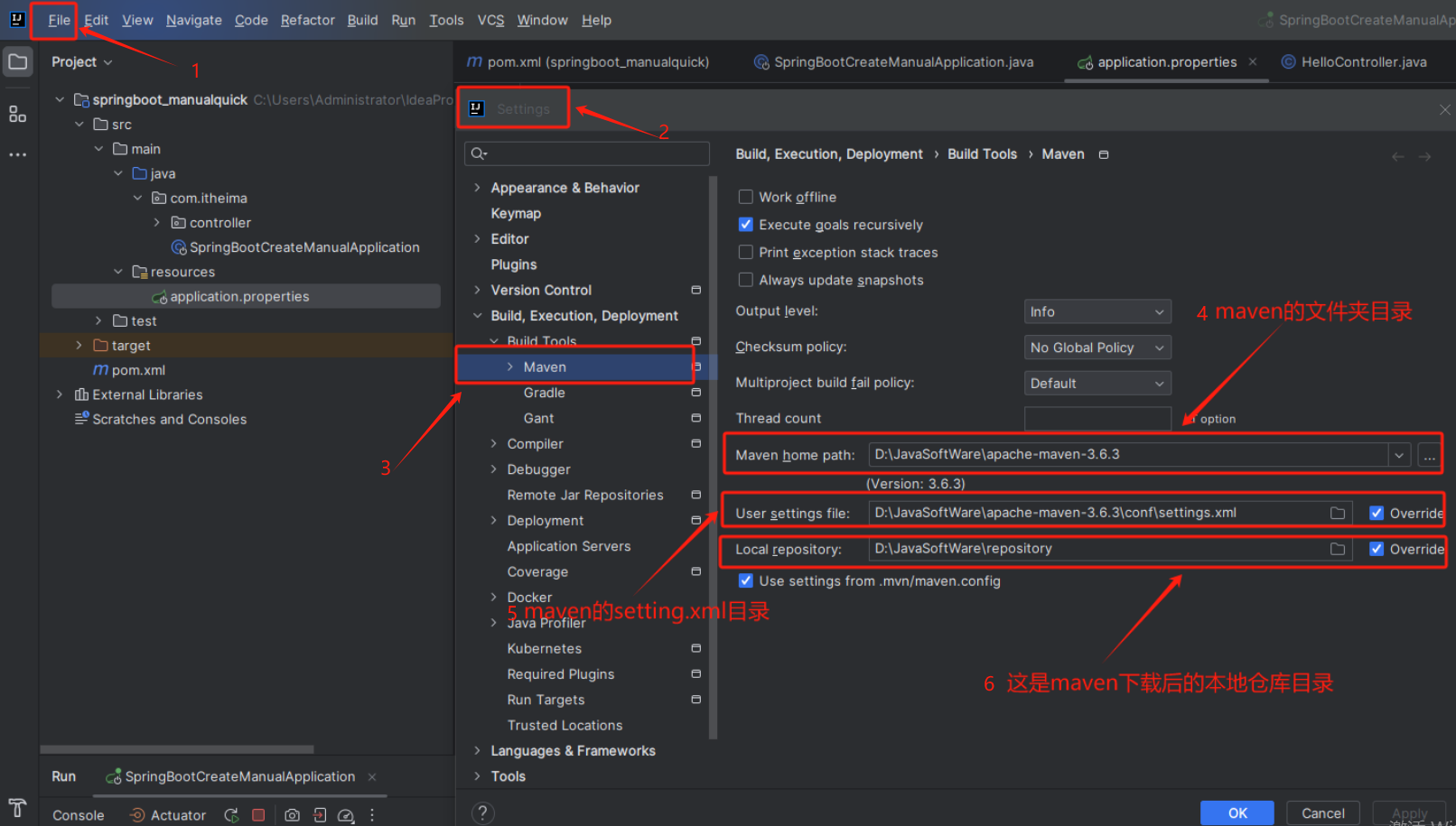Toggle Override for Local repository
The image size is (1456, 826).
coord(1377,549)
